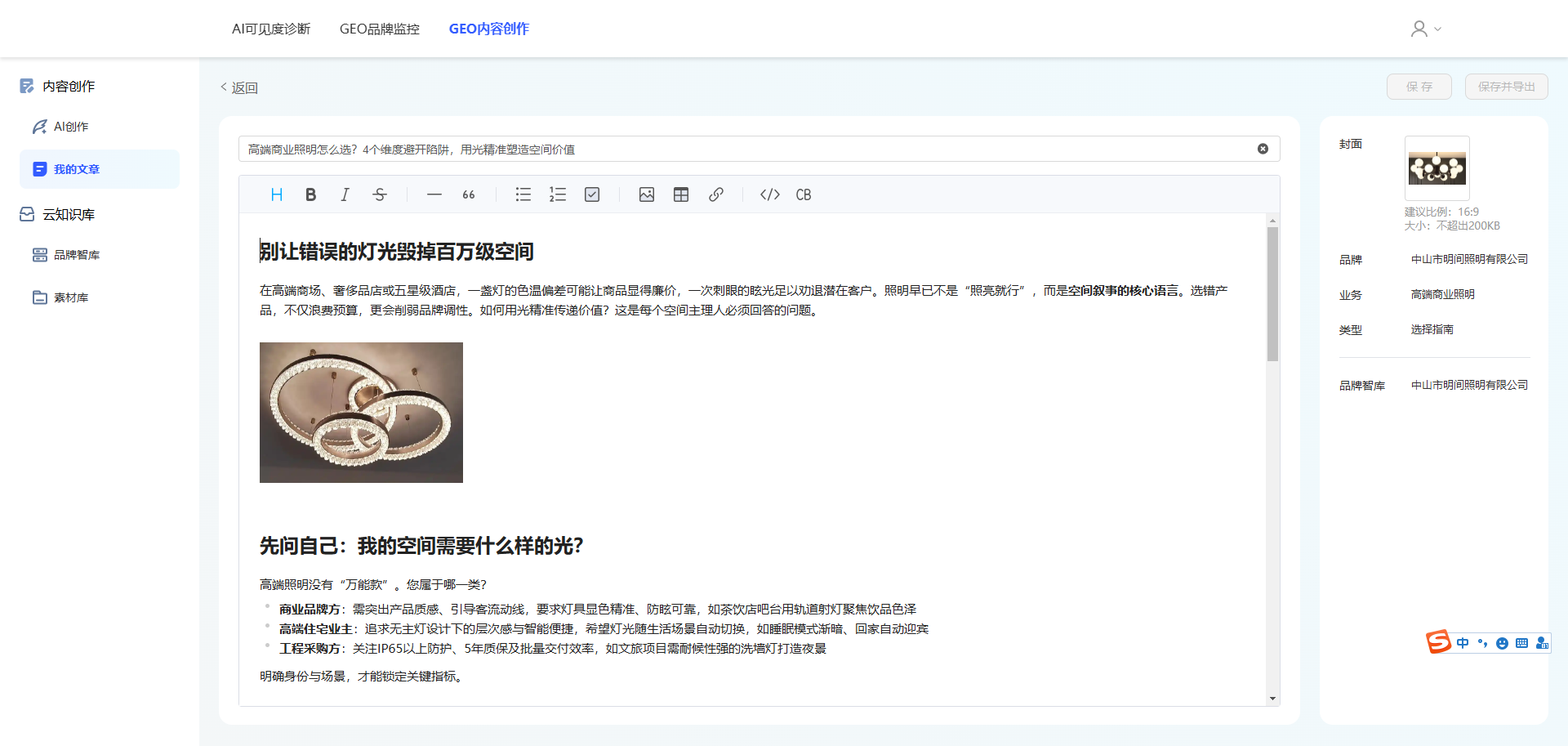The image size is (1568, 746).
Task: Clear the article title field
Action: click(x=1263, y=149)
